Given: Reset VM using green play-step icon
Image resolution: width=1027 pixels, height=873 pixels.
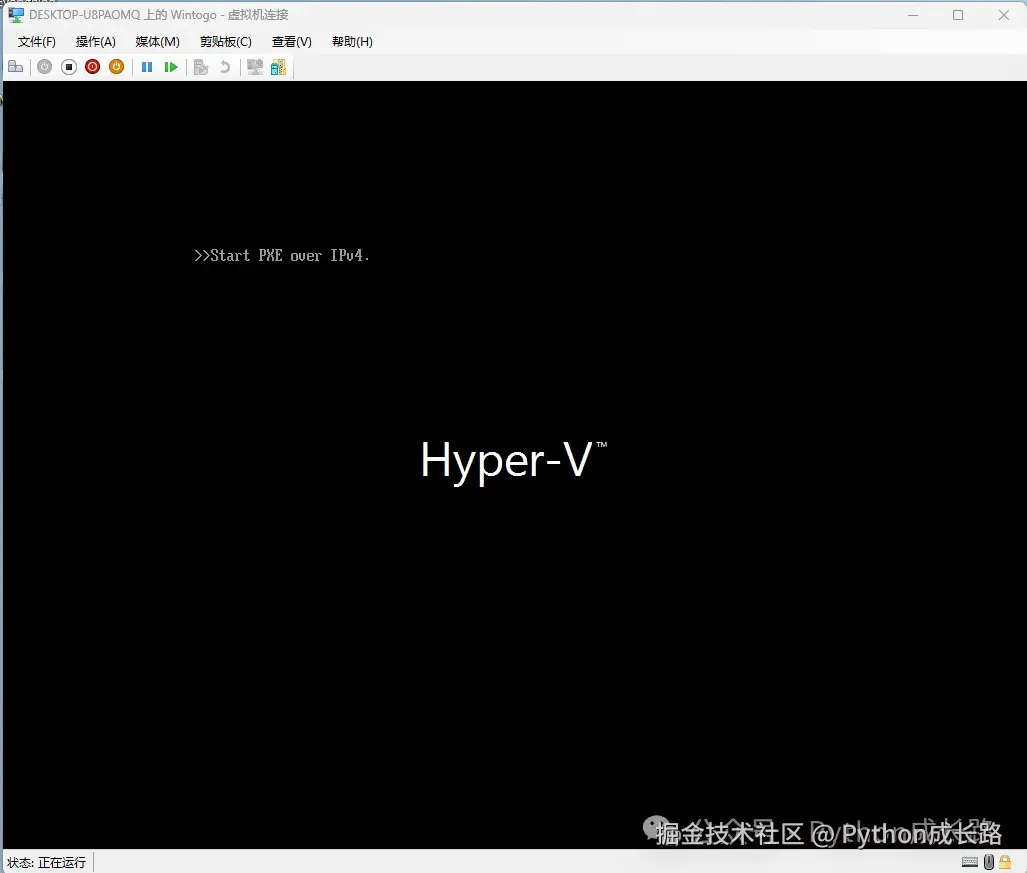Looking at the screenshot, I should 171,67.
